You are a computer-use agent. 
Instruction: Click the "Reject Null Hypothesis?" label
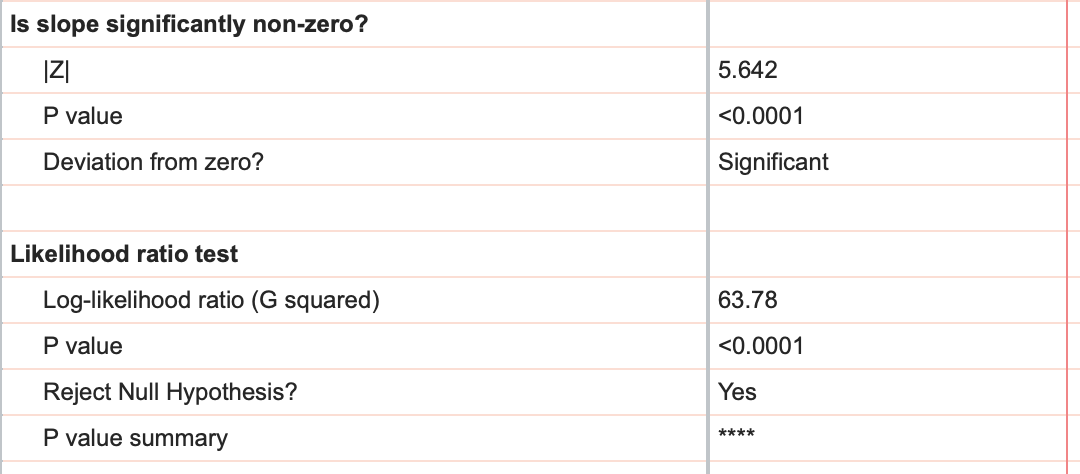click(x=170, y=392)
